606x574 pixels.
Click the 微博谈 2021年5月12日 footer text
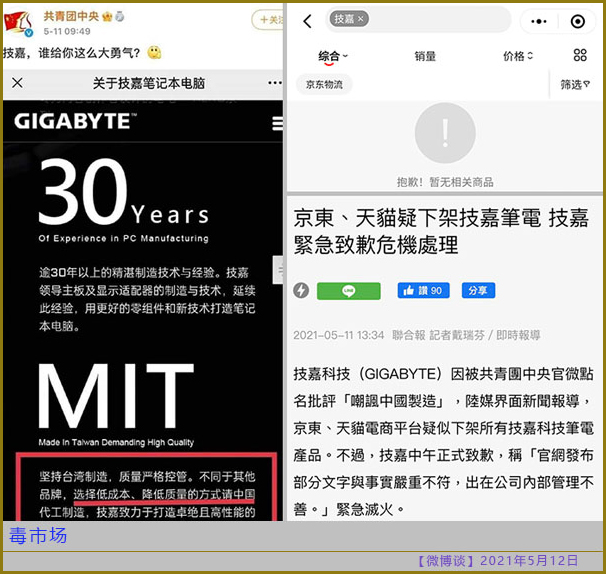pos(498,560)
